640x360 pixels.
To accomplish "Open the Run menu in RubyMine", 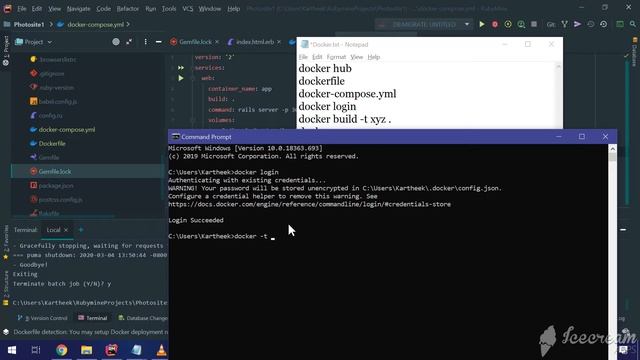I will click(151, 9).
